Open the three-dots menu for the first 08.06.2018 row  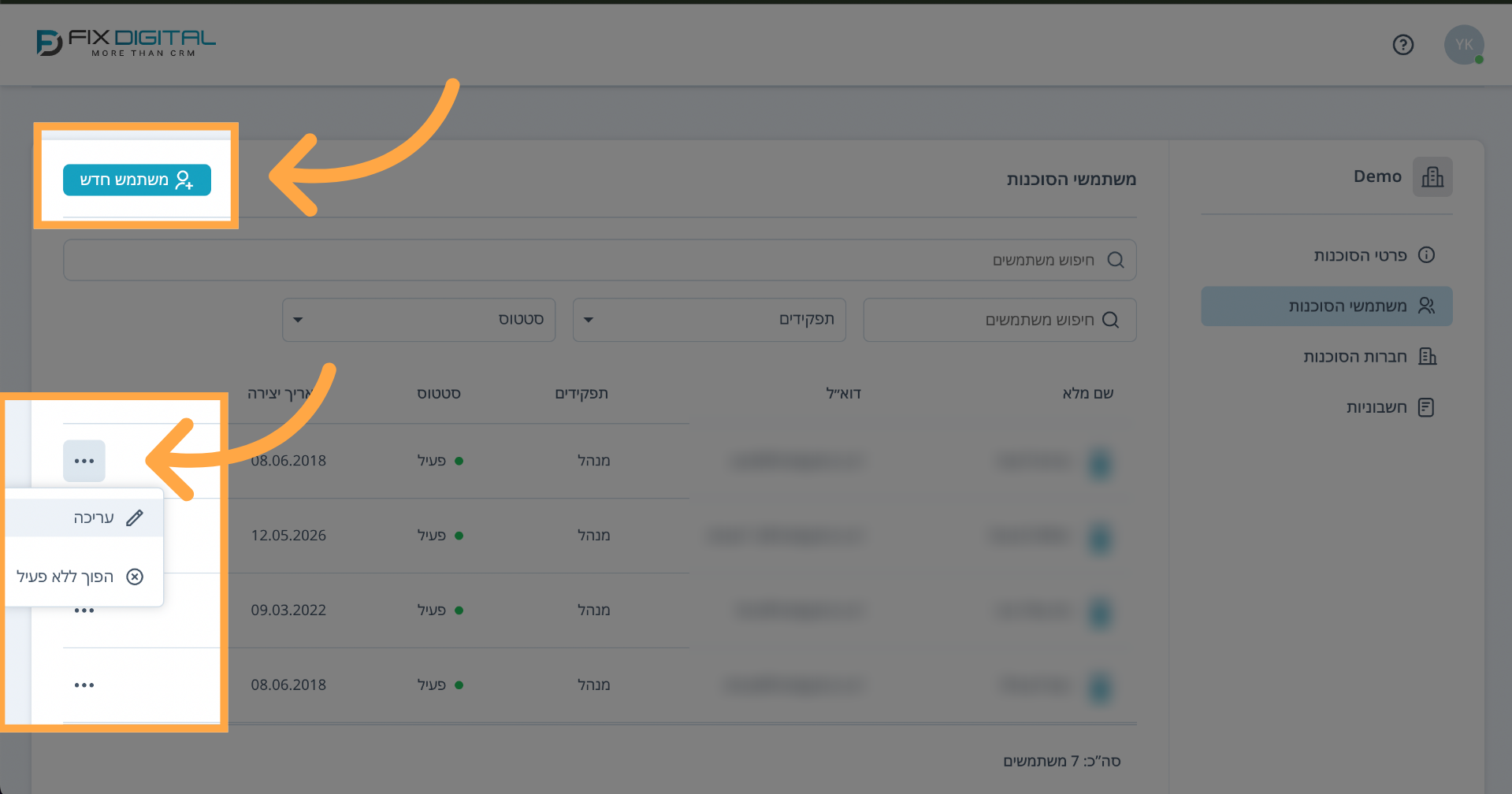(x=84, y=461)
